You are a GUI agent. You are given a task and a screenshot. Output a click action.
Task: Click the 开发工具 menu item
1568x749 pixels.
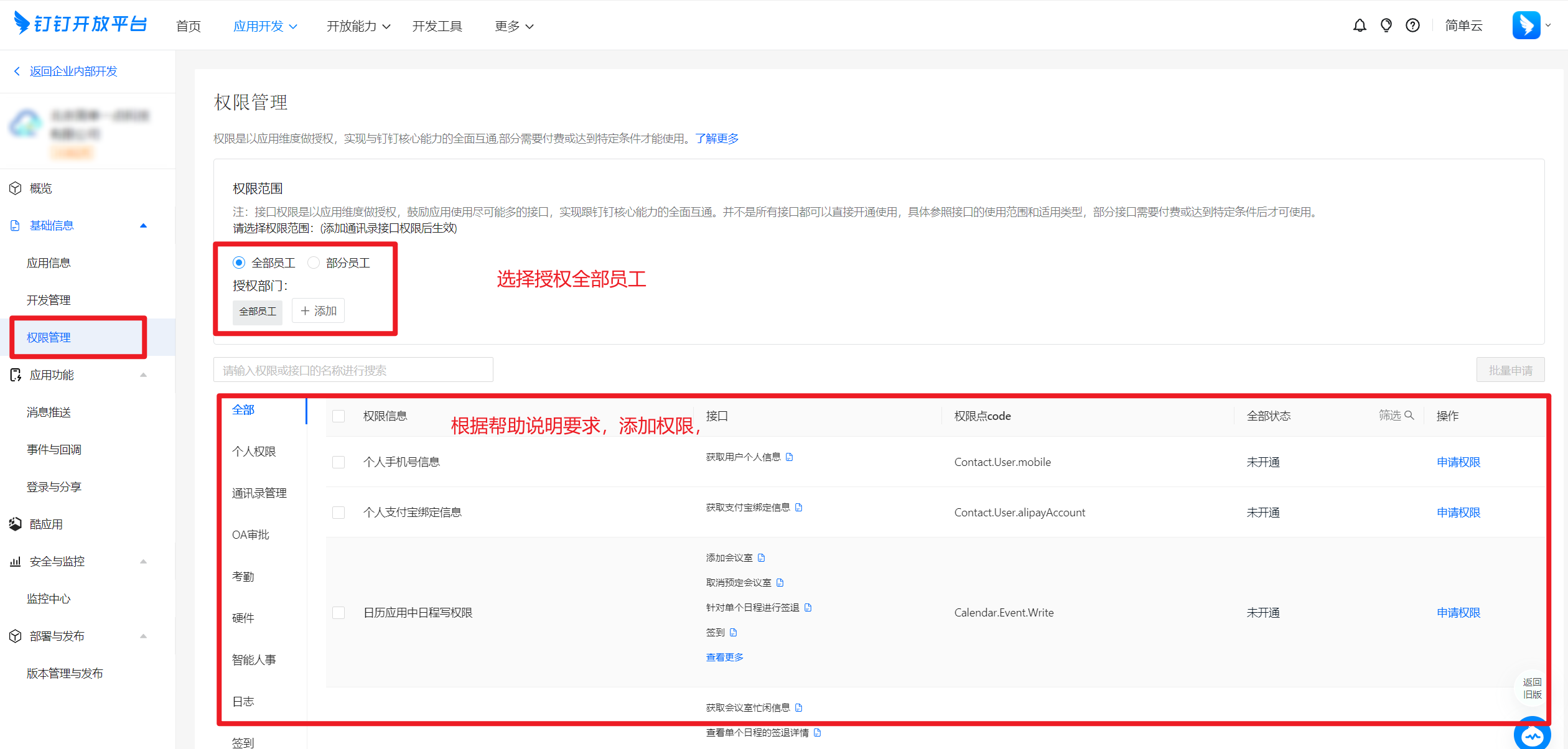pos(437,26)
